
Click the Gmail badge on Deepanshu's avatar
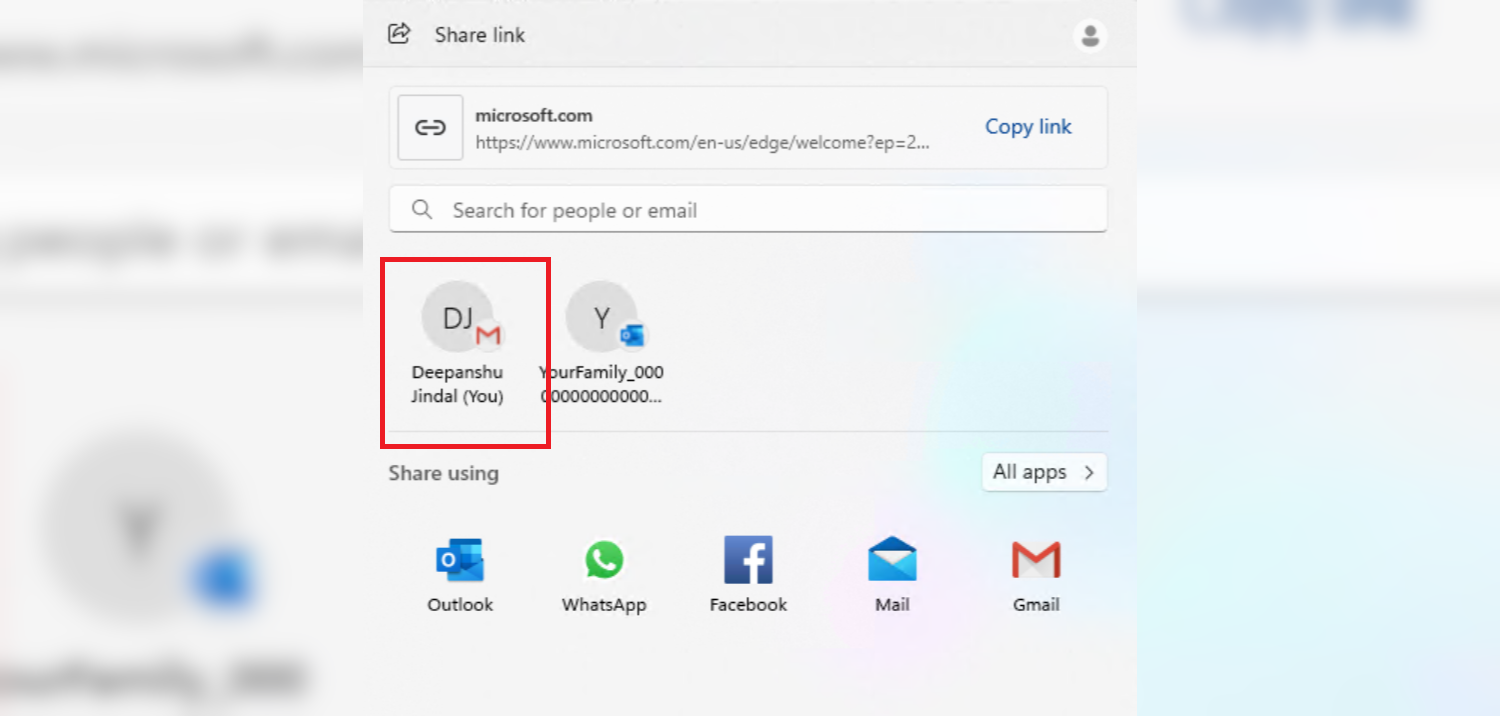coord(488,335)
